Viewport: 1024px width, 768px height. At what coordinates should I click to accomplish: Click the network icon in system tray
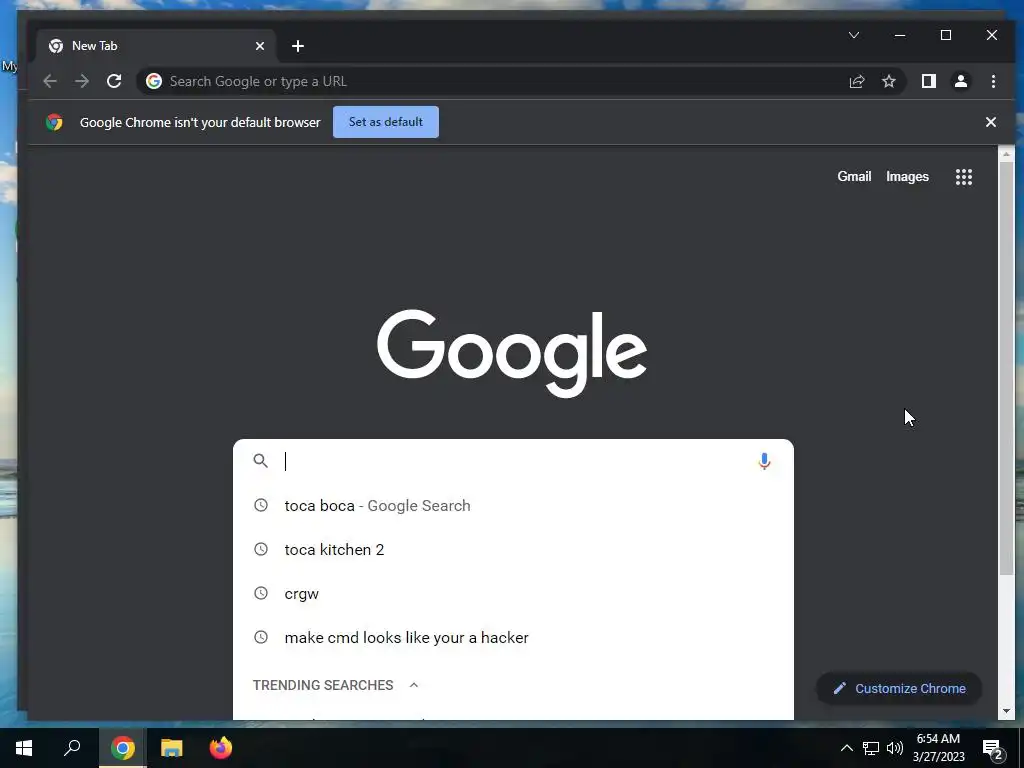[x=871, y=748]
